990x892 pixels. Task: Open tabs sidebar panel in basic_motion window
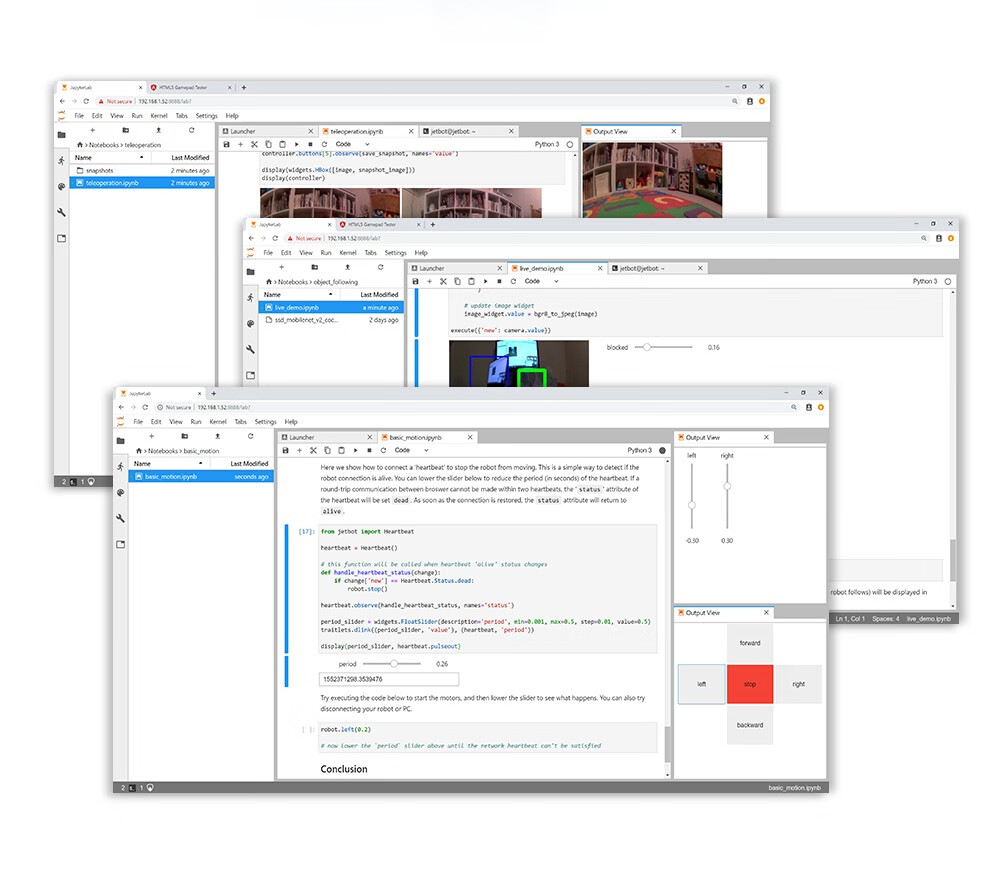click(121, 544)
